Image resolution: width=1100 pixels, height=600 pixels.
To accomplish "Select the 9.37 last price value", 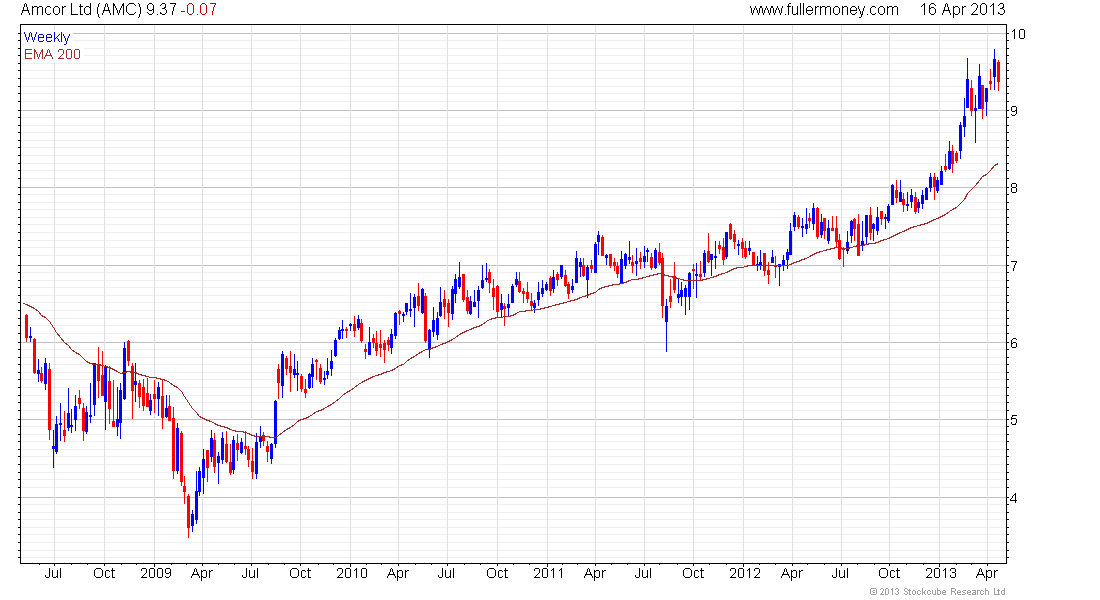I will point(161,10).
